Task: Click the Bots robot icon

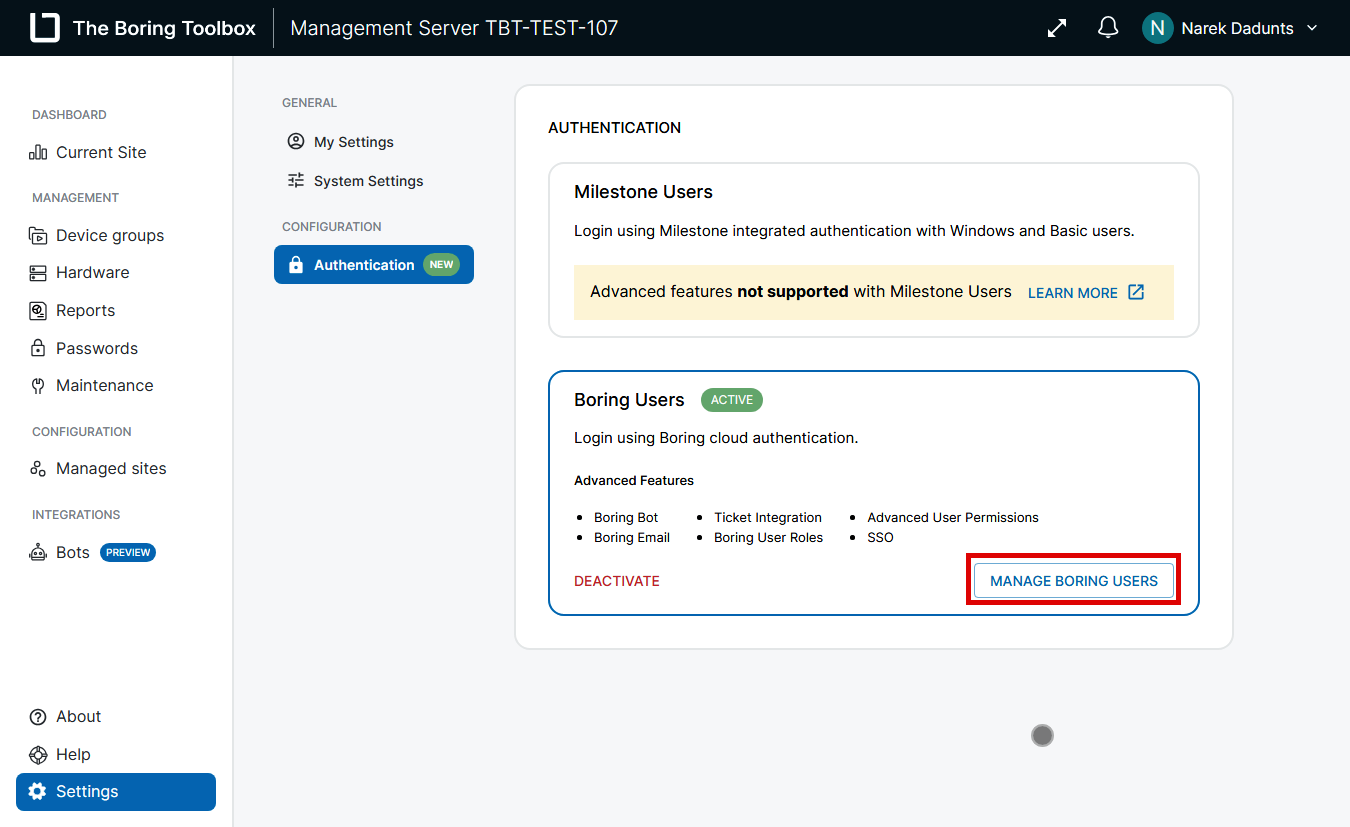Action: pyautogui.click(x=38, y=552)
